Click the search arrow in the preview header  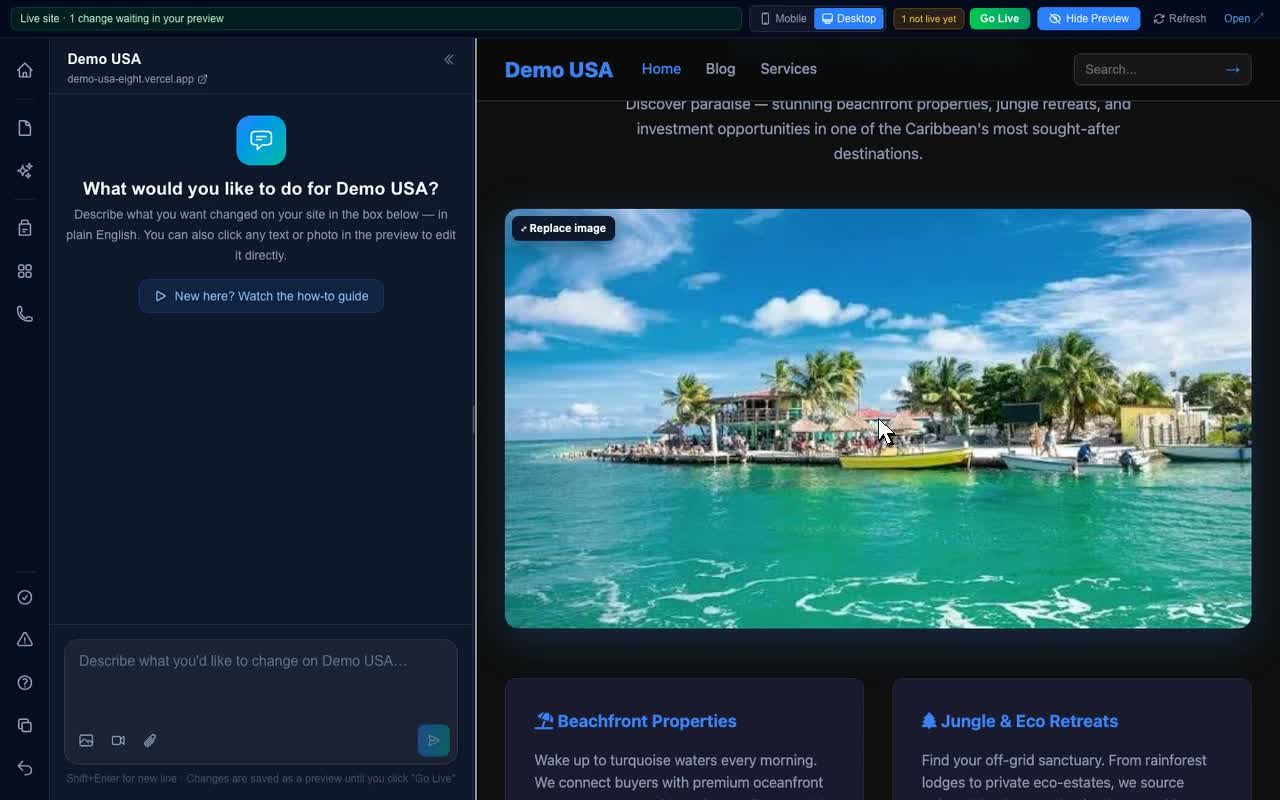(1232, 69)
